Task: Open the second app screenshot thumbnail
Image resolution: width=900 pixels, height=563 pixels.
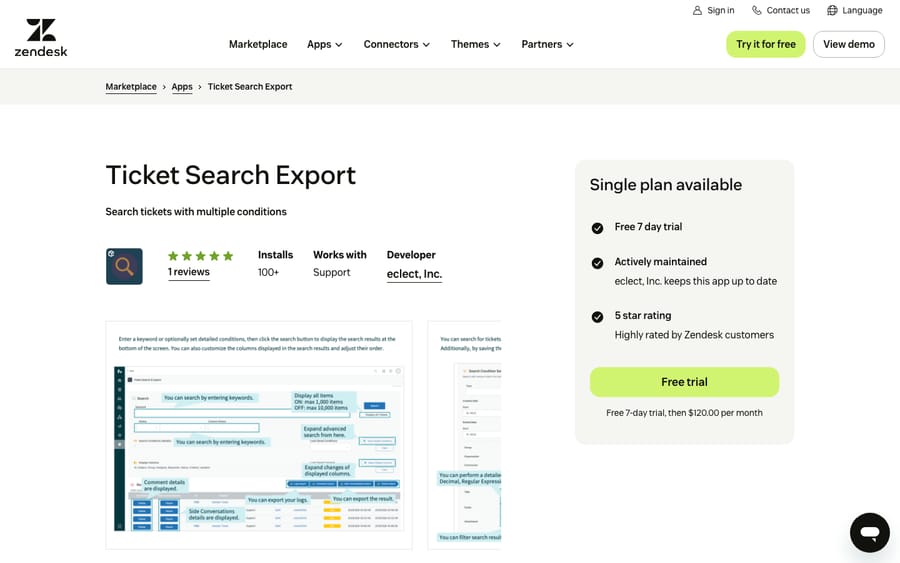Action: [x=464, y=435]
